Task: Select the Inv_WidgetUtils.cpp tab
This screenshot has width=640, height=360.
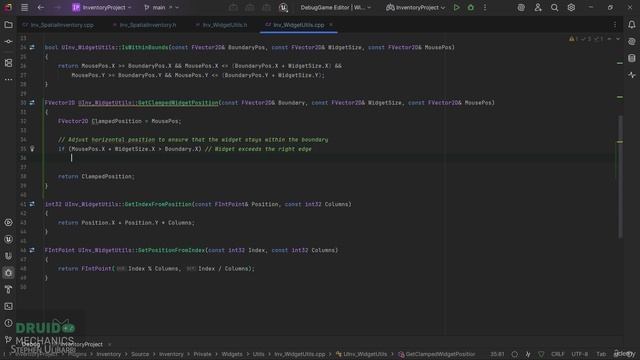Action: tap(298, 25)
